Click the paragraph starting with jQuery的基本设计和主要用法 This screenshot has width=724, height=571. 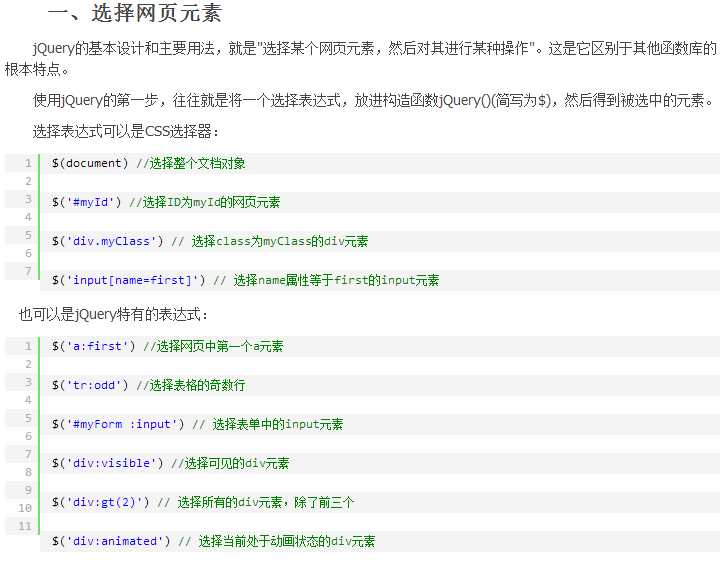[361, 59]
